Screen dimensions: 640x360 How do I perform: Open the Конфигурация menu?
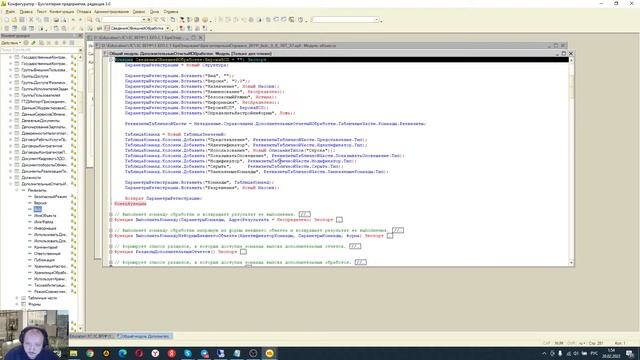62,12
